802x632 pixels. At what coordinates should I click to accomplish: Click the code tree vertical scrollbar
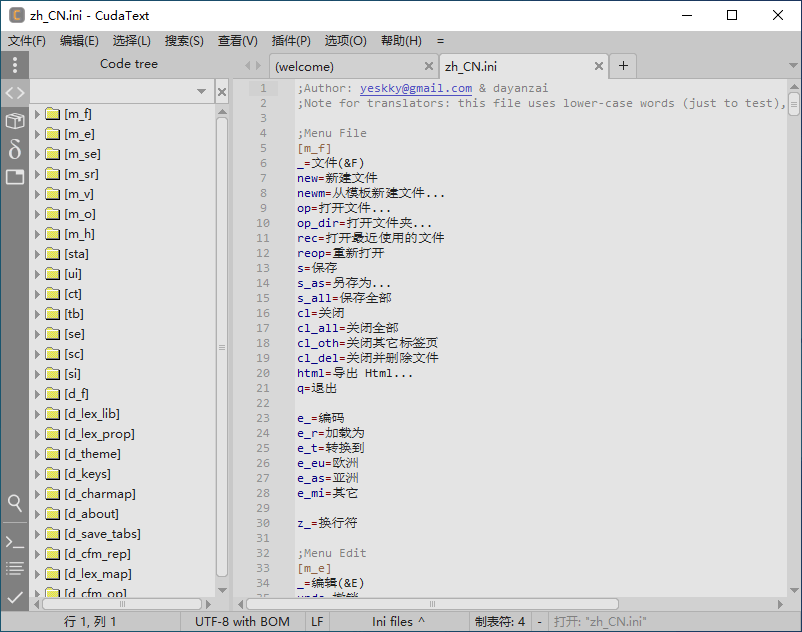point(222,348)
